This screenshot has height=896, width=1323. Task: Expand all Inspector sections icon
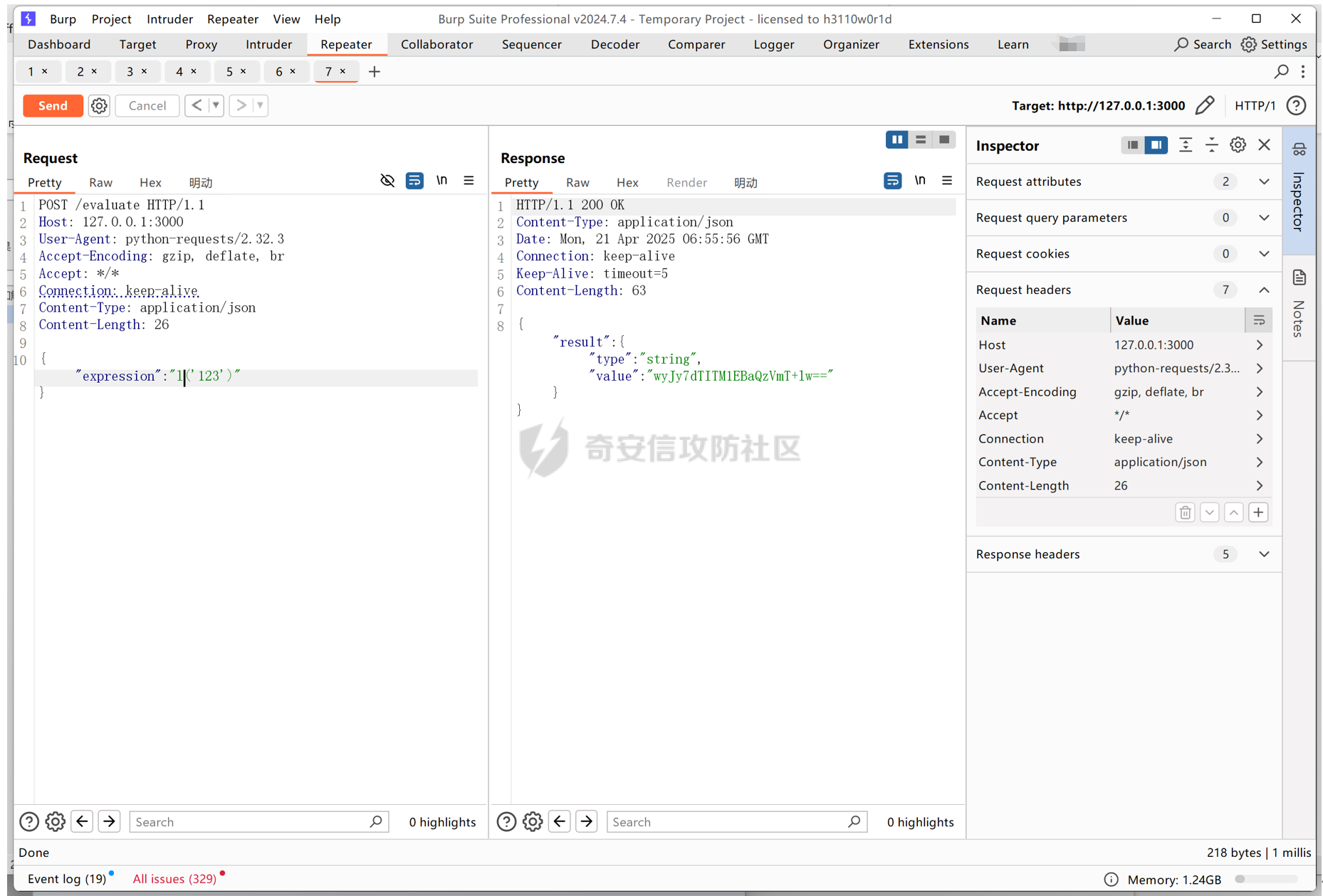[x=1186, y=145]
